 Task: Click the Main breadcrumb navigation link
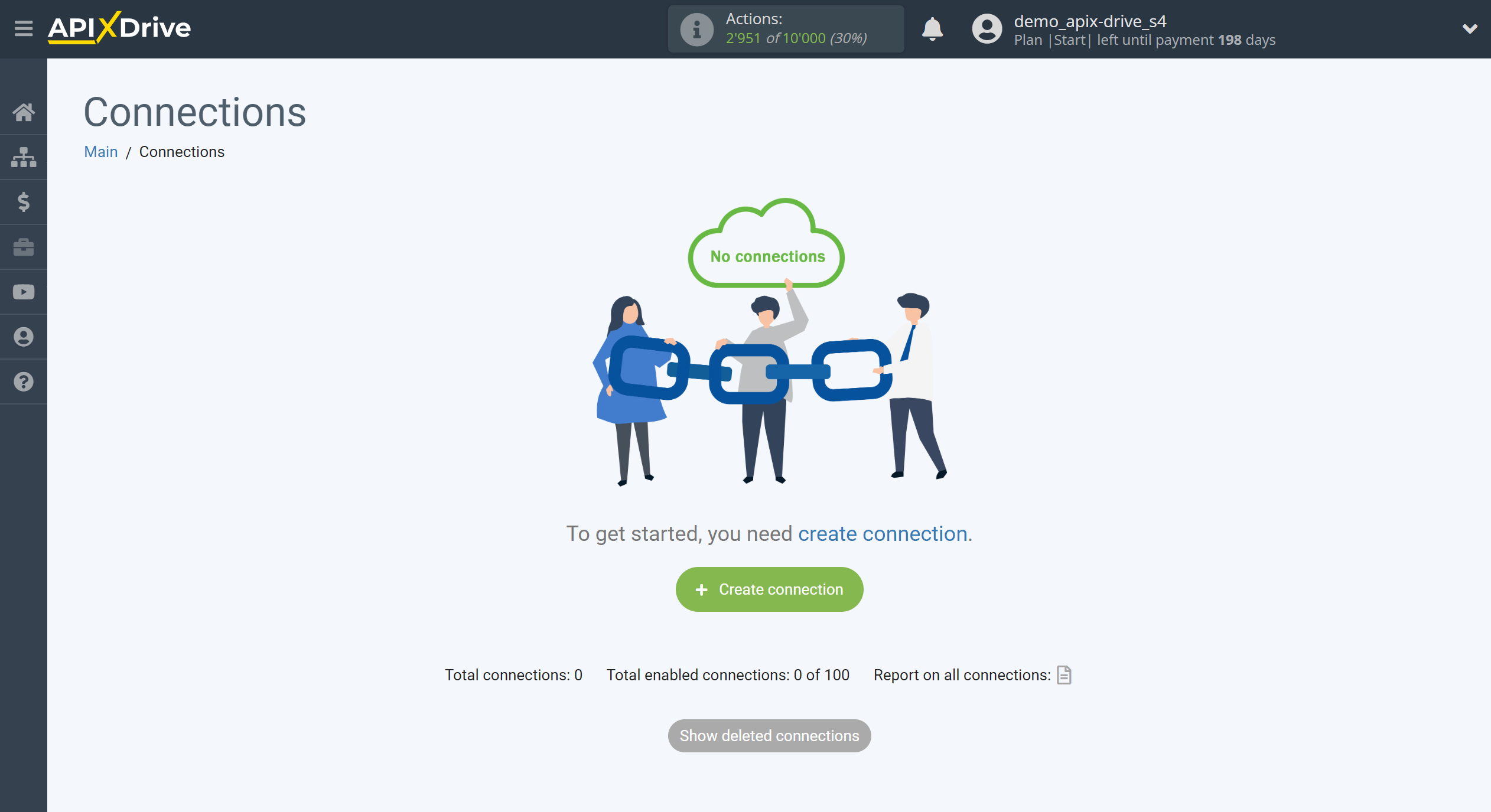pos(100,152)
